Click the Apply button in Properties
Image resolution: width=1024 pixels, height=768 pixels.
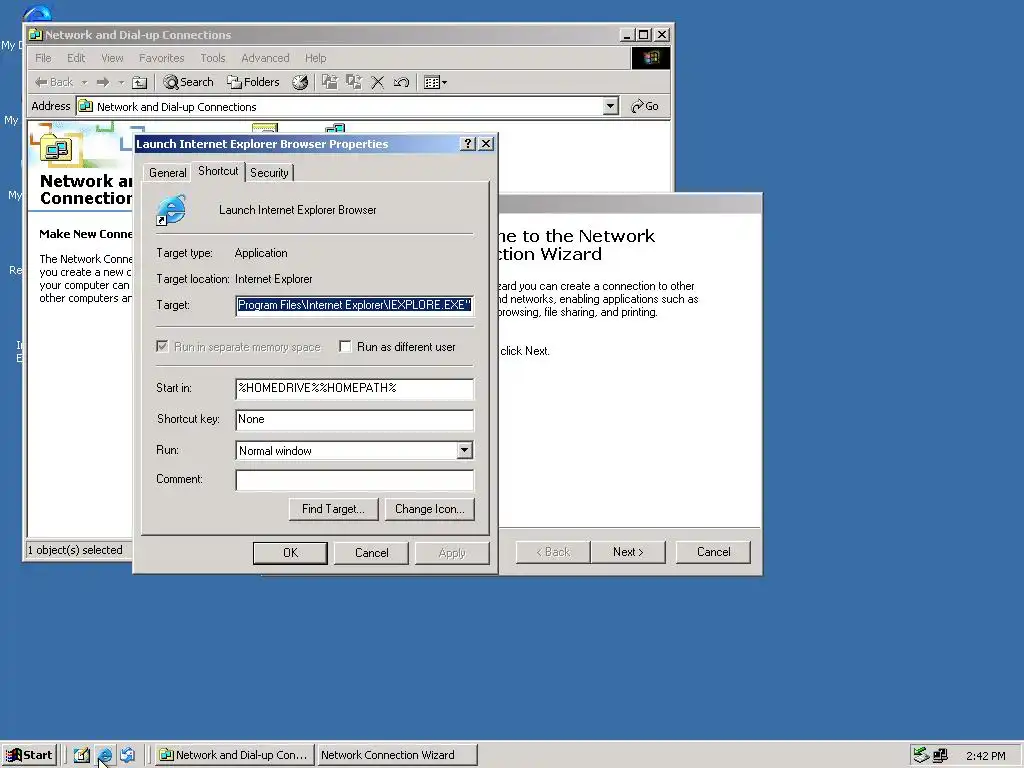tap(452, 552)
